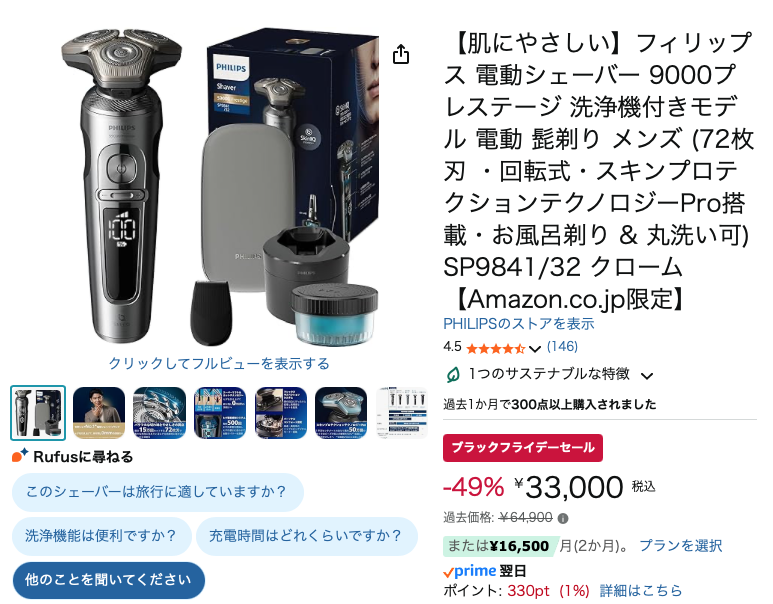773x604 pixels.
Task: Ask Rufus if shaver suits travel
Action: pos(158,492)
